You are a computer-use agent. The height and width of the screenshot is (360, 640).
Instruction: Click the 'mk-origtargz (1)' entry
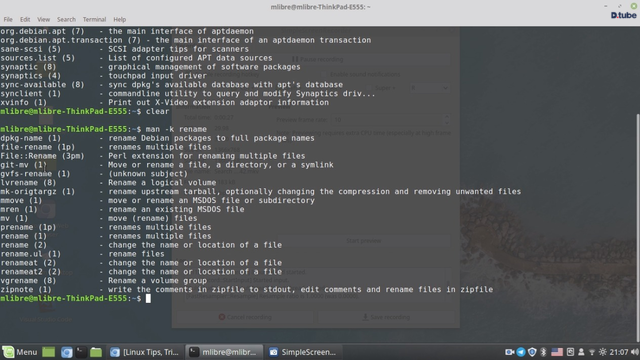(260, 191)
